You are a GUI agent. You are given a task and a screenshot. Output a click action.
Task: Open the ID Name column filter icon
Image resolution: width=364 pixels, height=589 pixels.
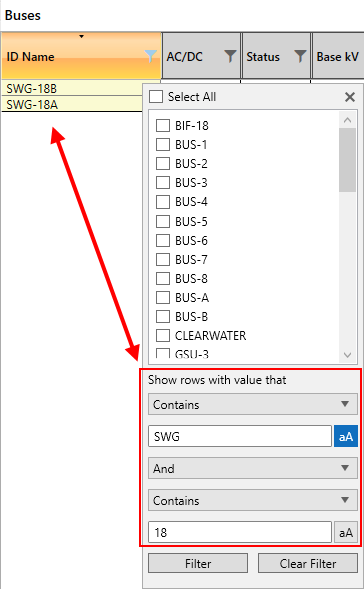pyautogui.click(x=151, y=56)
